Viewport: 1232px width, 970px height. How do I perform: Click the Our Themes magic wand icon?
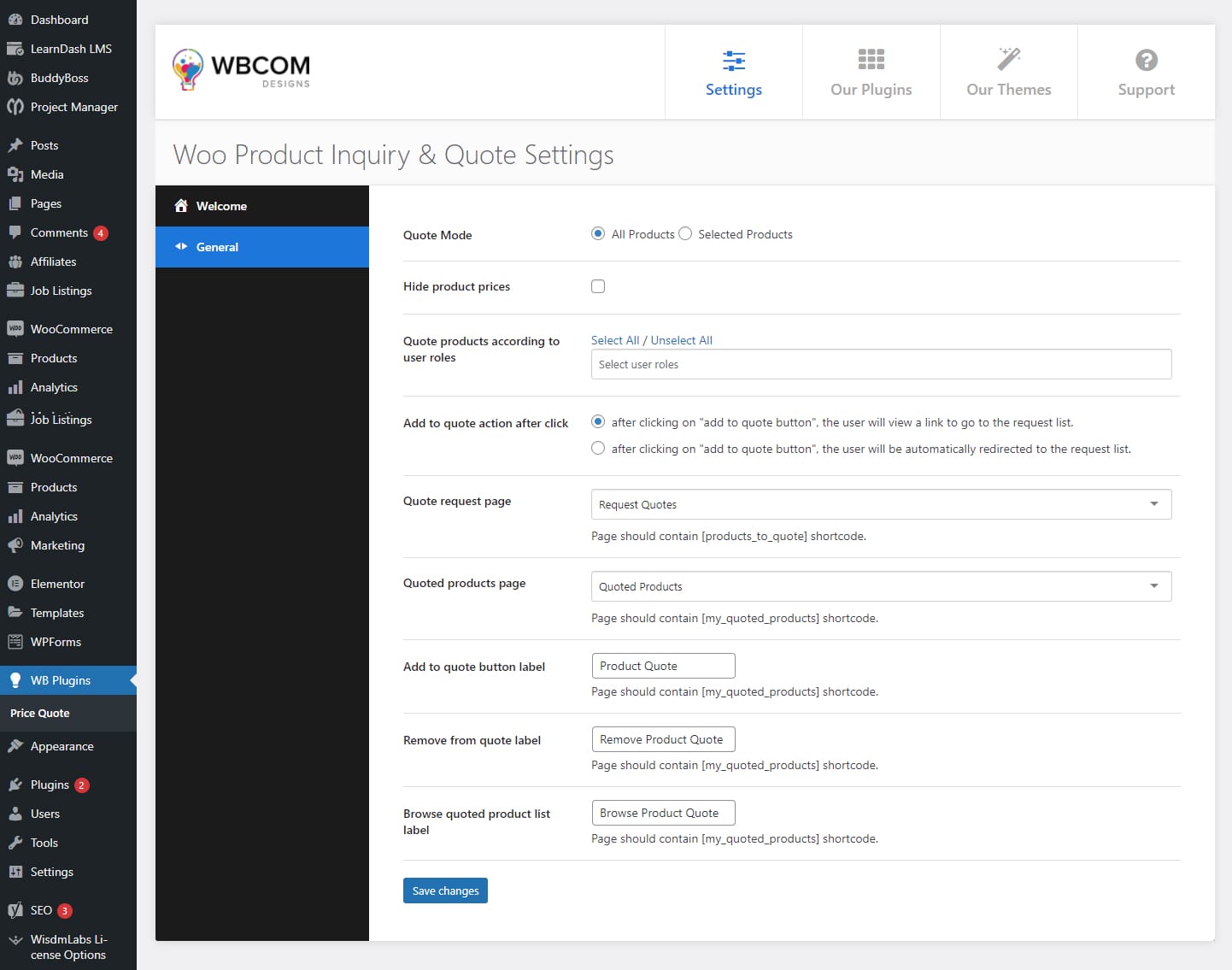[x=1008, y=60]
